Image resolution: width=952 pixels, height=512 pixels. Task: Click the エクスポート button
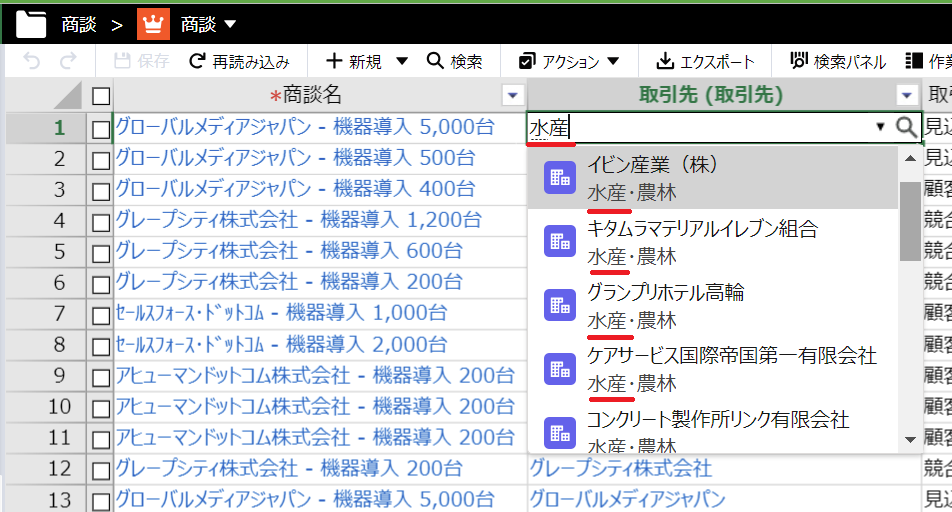tap(706, 61)
